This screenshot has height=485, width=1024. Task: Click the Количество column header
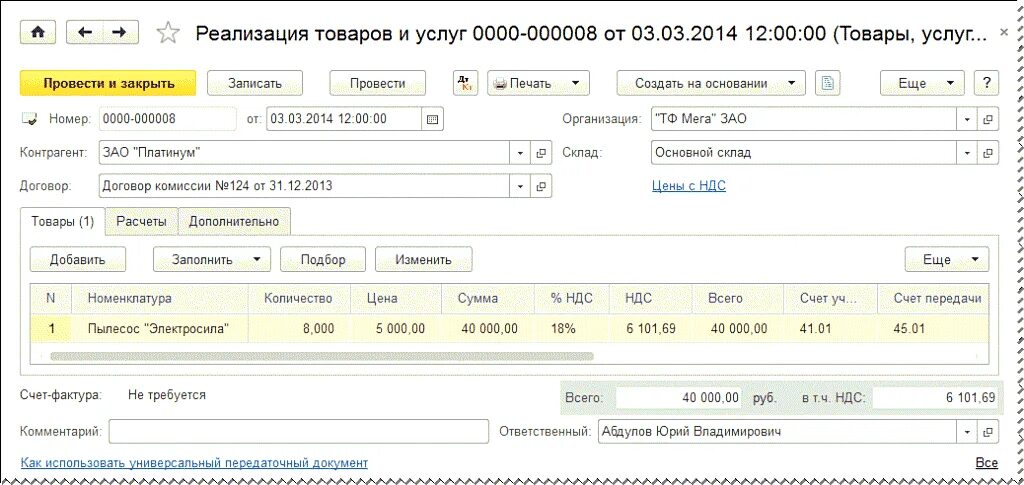pyautogui.click(x=299, y=298)
